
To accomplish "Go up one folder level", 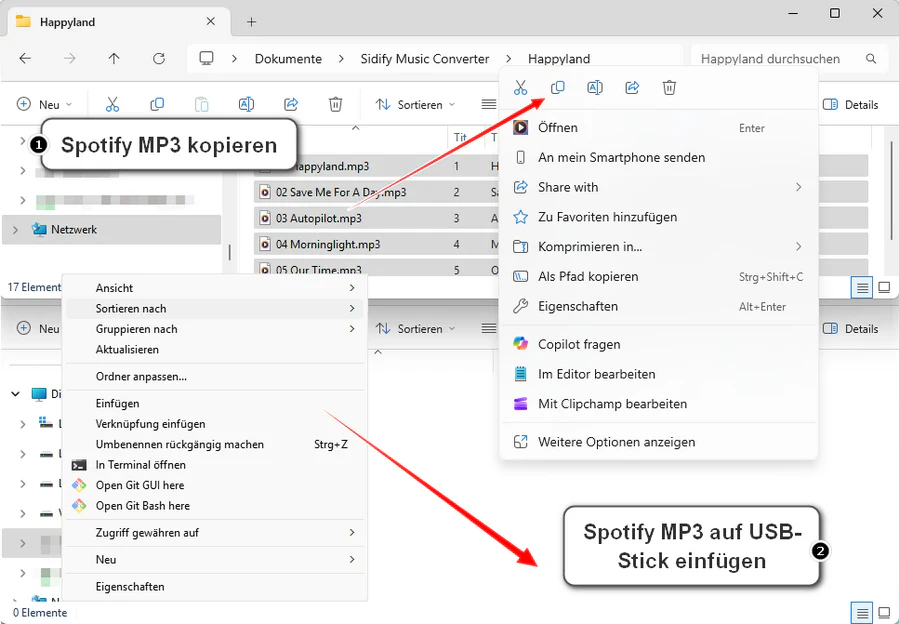I will 114,58.
